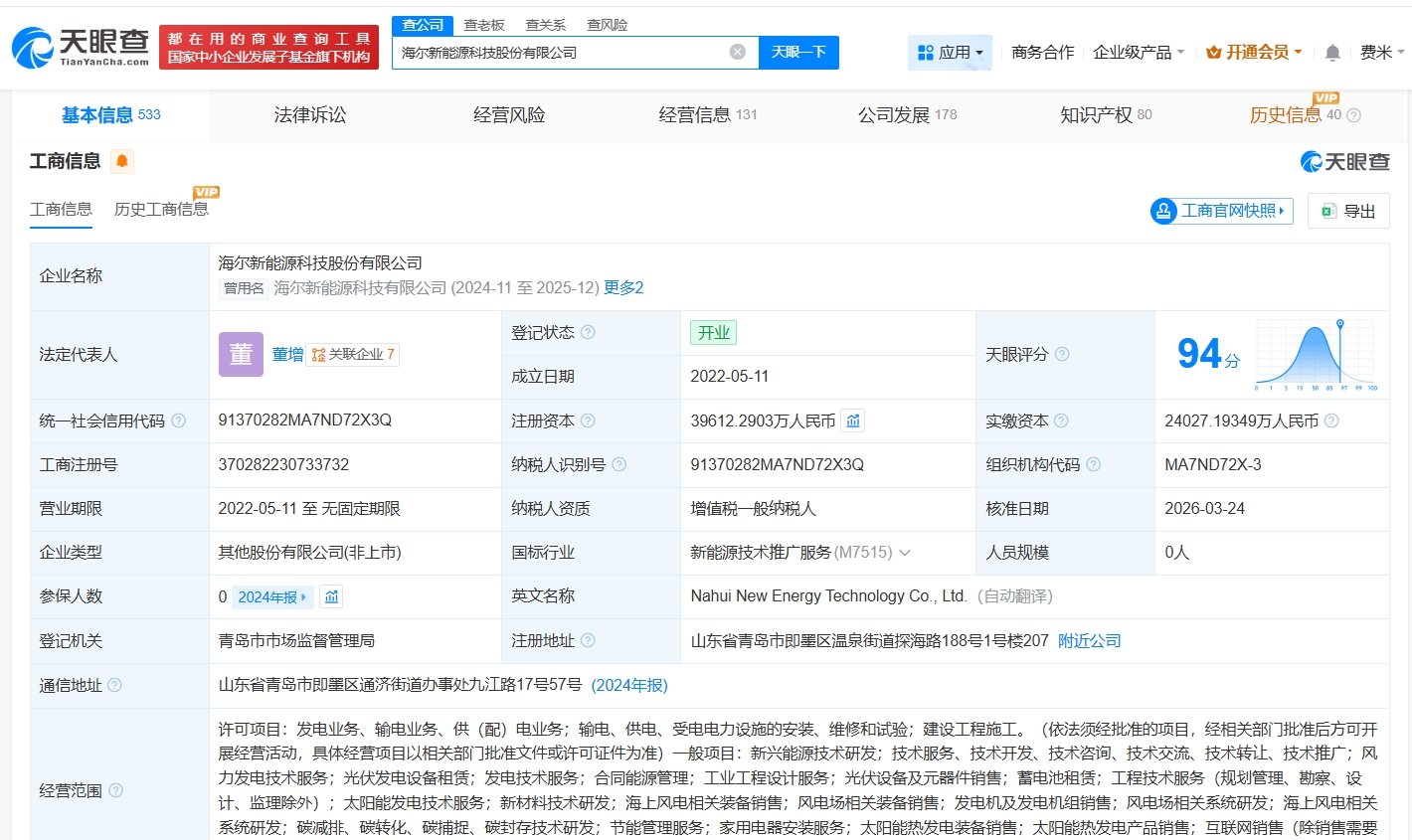Click help icon next to 天眼评分

click(x=1062, y=355)
